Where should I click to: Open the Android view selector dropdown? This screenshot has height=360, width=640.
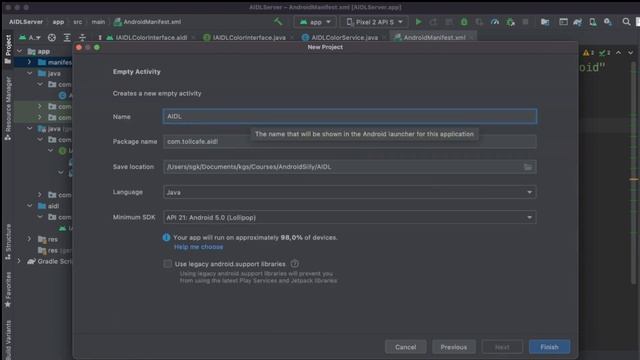tap(30, 38)
